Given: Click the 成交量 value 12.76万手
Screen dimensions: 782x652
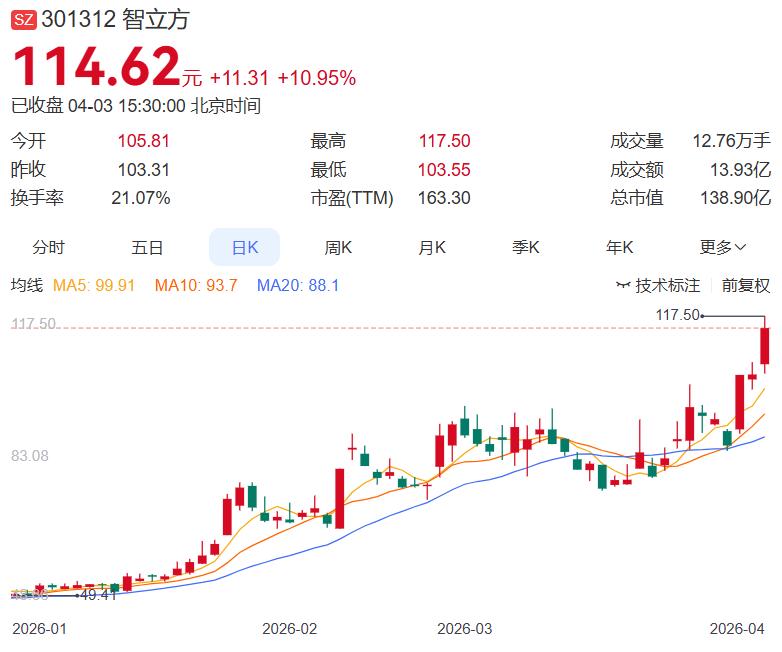Looking at the screenshot, I should [x=731, y=141].
